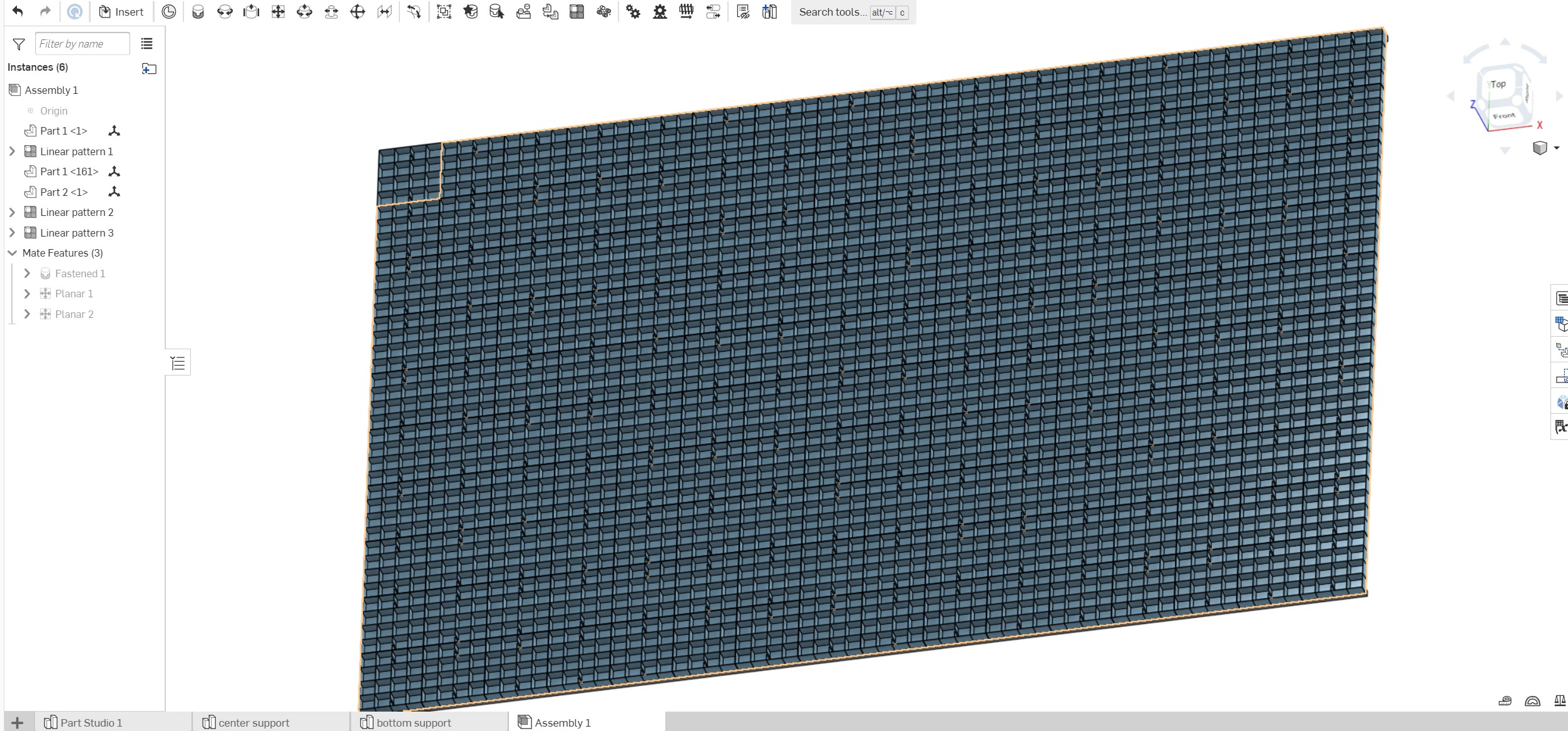Image resolution: width=1568 pixels, height=731 pixels.
Task: Toggle the feature list panel collapse button
Action: pyautogui.click(x=178, y=363)
